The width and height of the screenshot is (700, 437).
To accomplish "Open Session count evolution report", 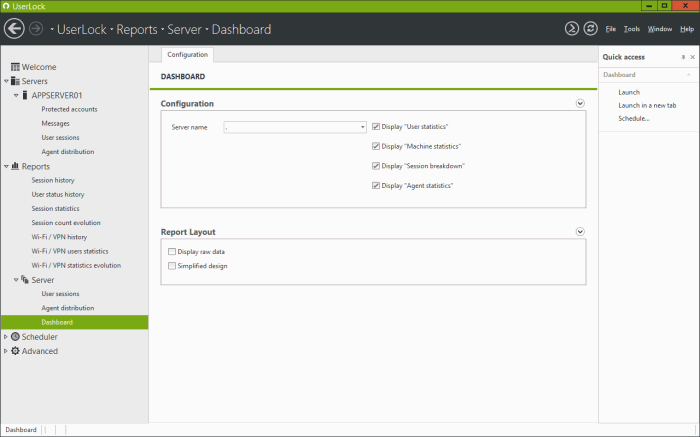I will tap(66, 223).
